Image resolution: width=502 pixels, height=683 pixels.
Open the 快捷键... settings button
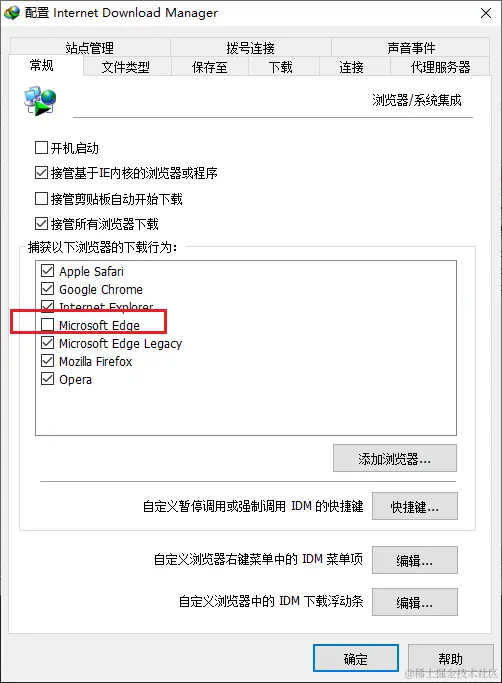click(x=415, y=506)
